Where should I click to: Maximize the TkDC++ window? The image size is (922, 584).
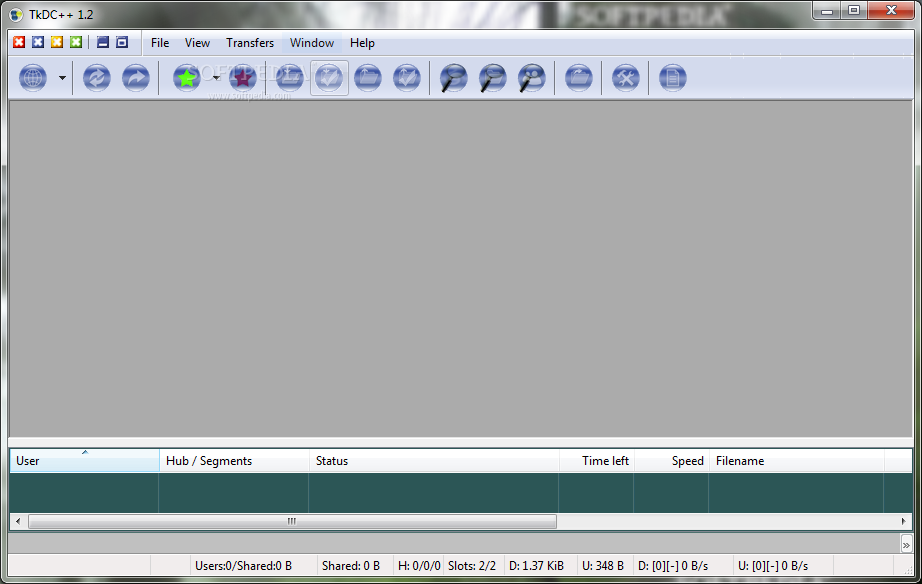point(854,10)
